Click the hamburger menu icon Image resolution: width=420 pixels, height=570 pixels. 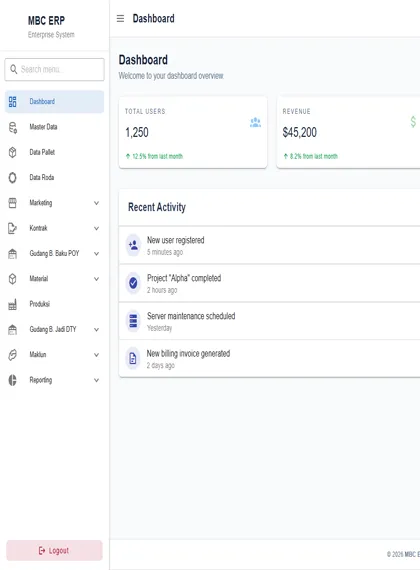[x=120, y=18]
